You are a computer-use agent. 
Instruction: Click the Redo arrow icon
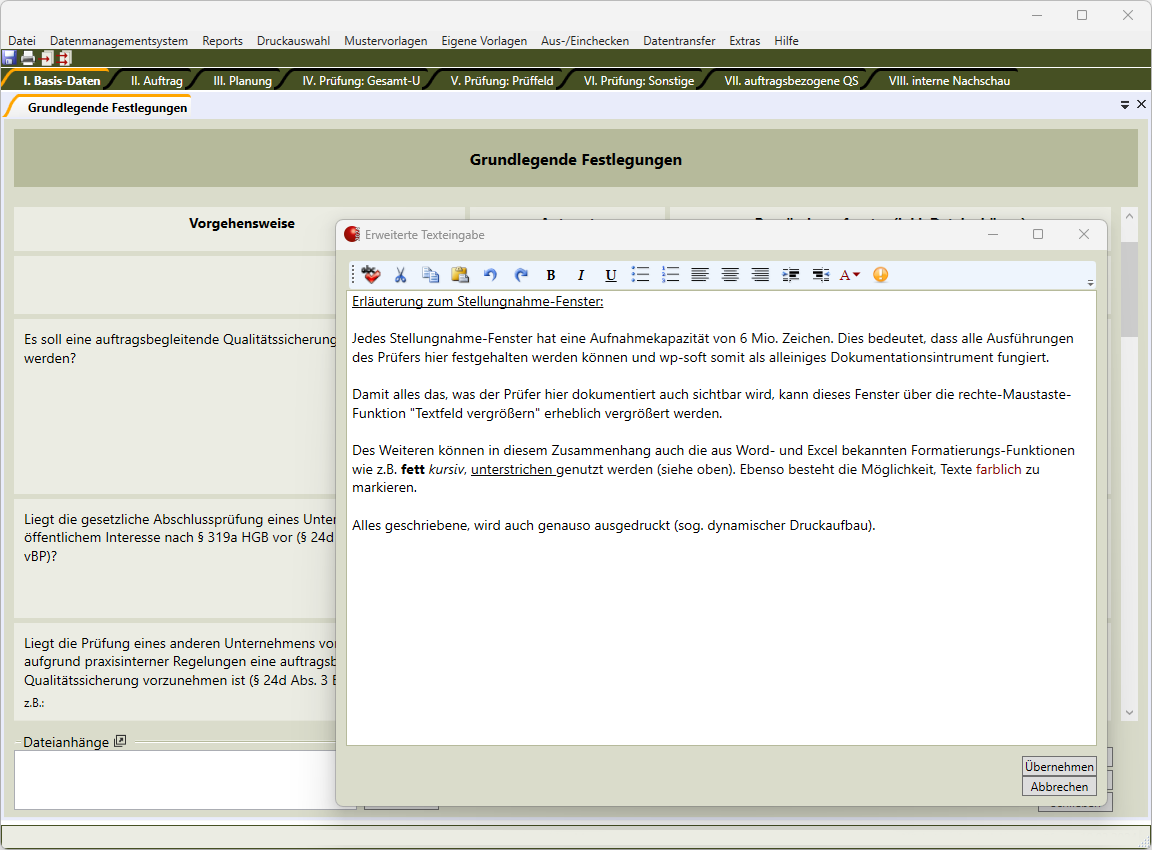pyautogui.click(x=520, y=275)
